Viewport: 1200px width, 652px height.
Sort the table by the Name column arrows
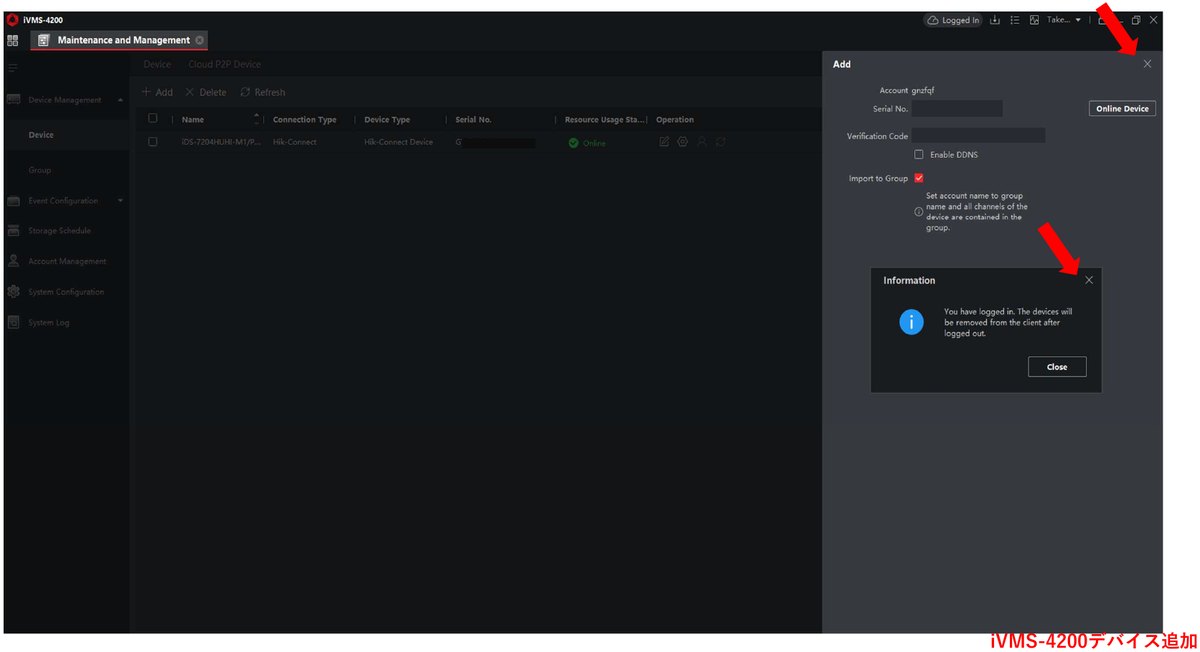[x=257, y=119]
